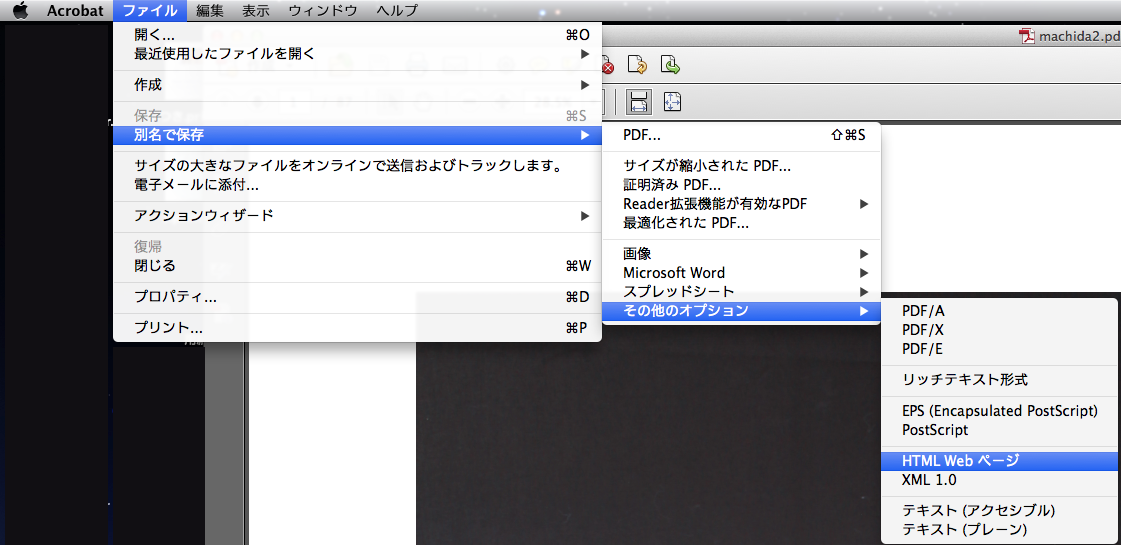Choose 開く... from the file menu
The image size is (1121, 545).
coord(357,34)
